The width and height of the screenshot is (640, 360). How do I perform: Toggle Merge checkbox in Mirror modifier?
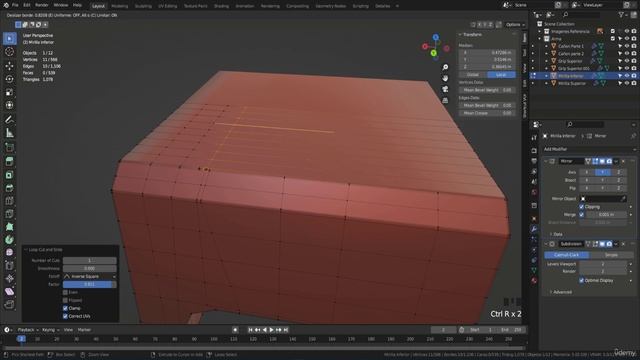[582, 214]
